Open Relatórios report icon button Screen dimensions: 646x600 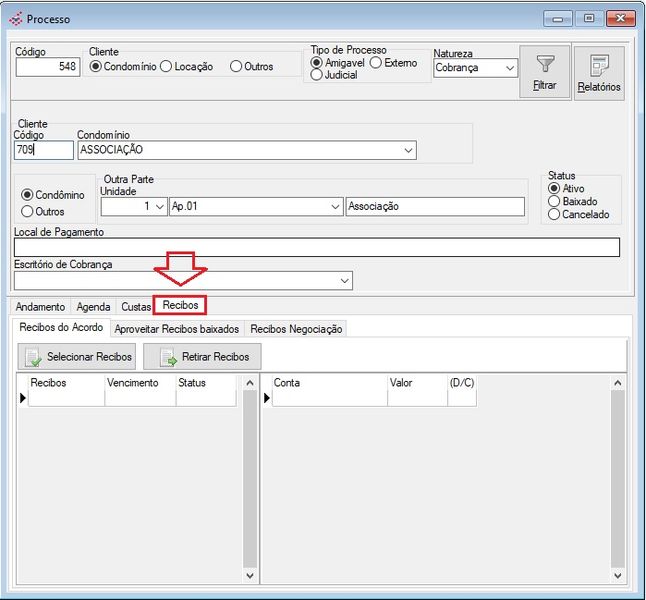599,73
